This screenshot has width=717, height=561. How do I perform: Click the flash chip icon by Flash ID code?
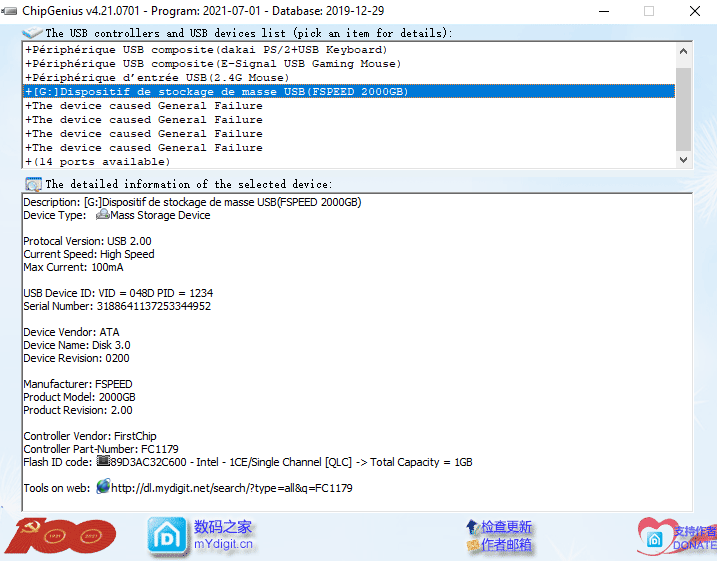(103, 461)
